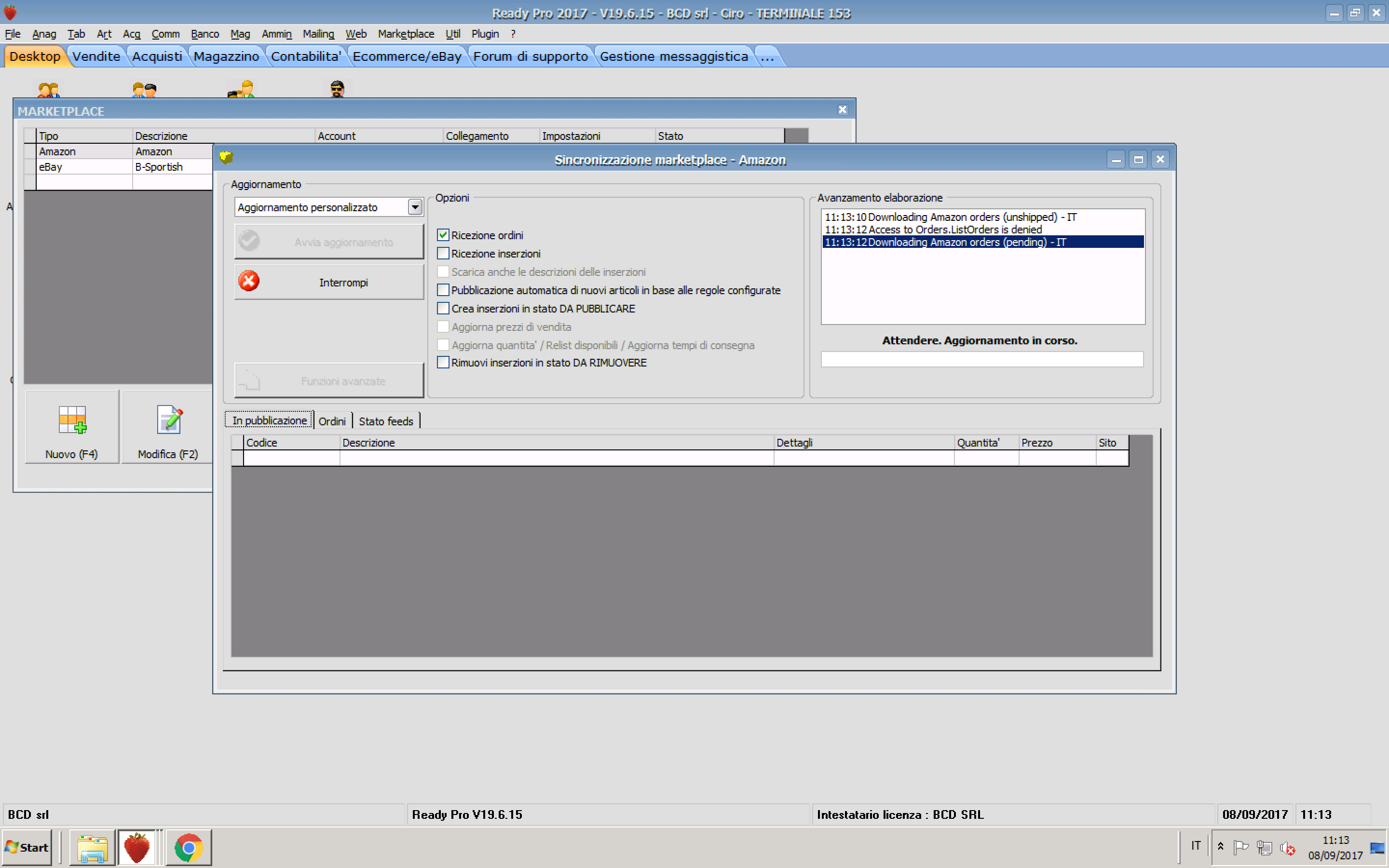Screen dimensions: 1389x868
Task: Enable the Ricezione inserzioni checkbox
Action: [x=443, y=253]
